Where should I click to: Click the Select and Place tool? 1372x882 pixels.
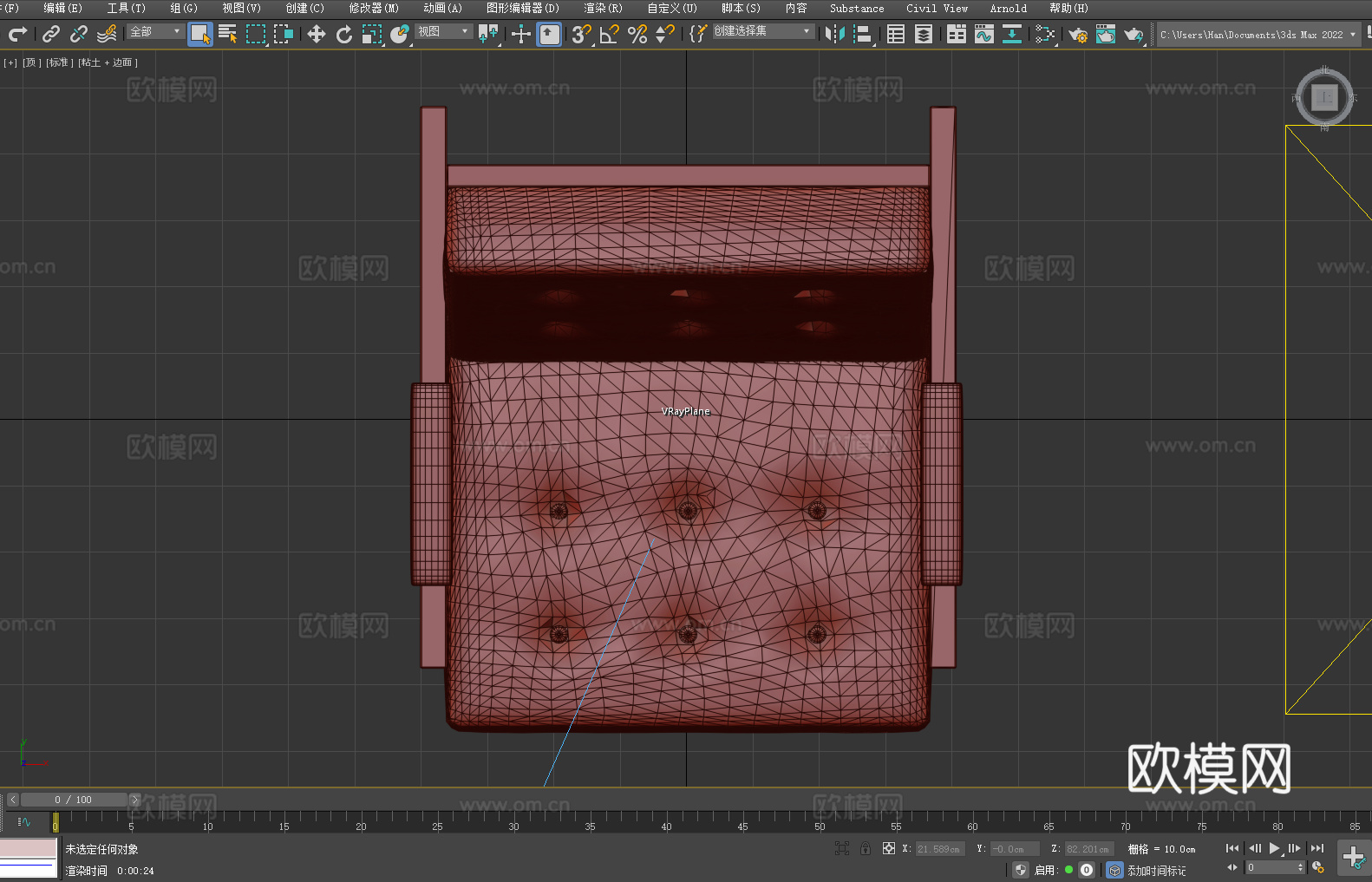point(400,34)
